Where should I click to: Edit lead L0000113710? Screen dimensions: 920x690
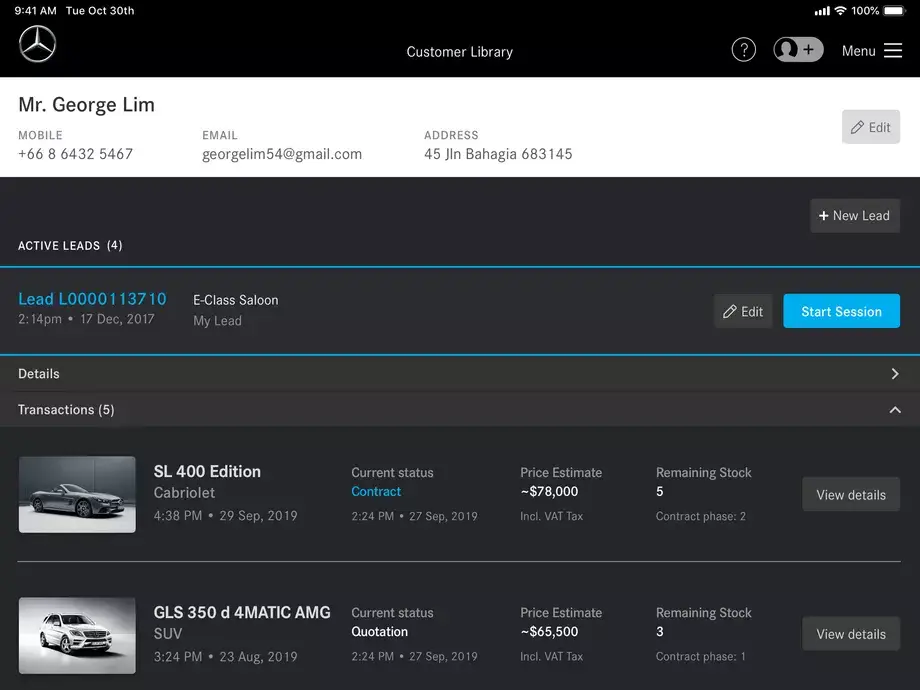[x=743, y=312]
